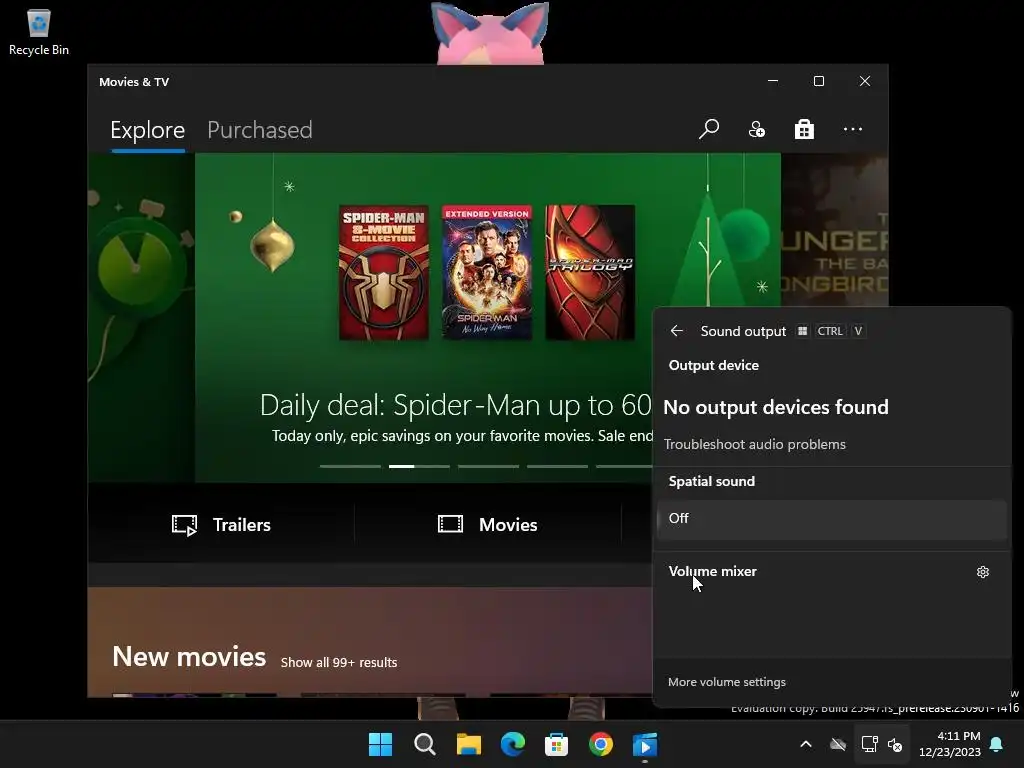Click the New movies heading
Screen dimensions: 1024x768
(189, 657)
